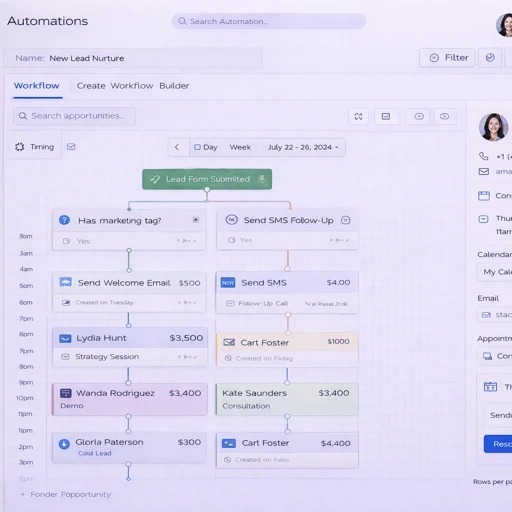Select the Day view option

point(206,147)
